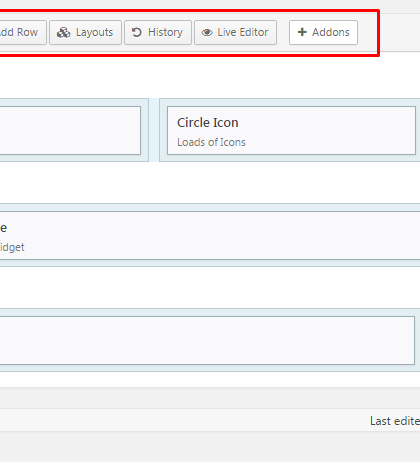Image resolution: width=420 pixels, height=462 pixels.
Task: Click the Add Row button
Action: coord(22,32)
